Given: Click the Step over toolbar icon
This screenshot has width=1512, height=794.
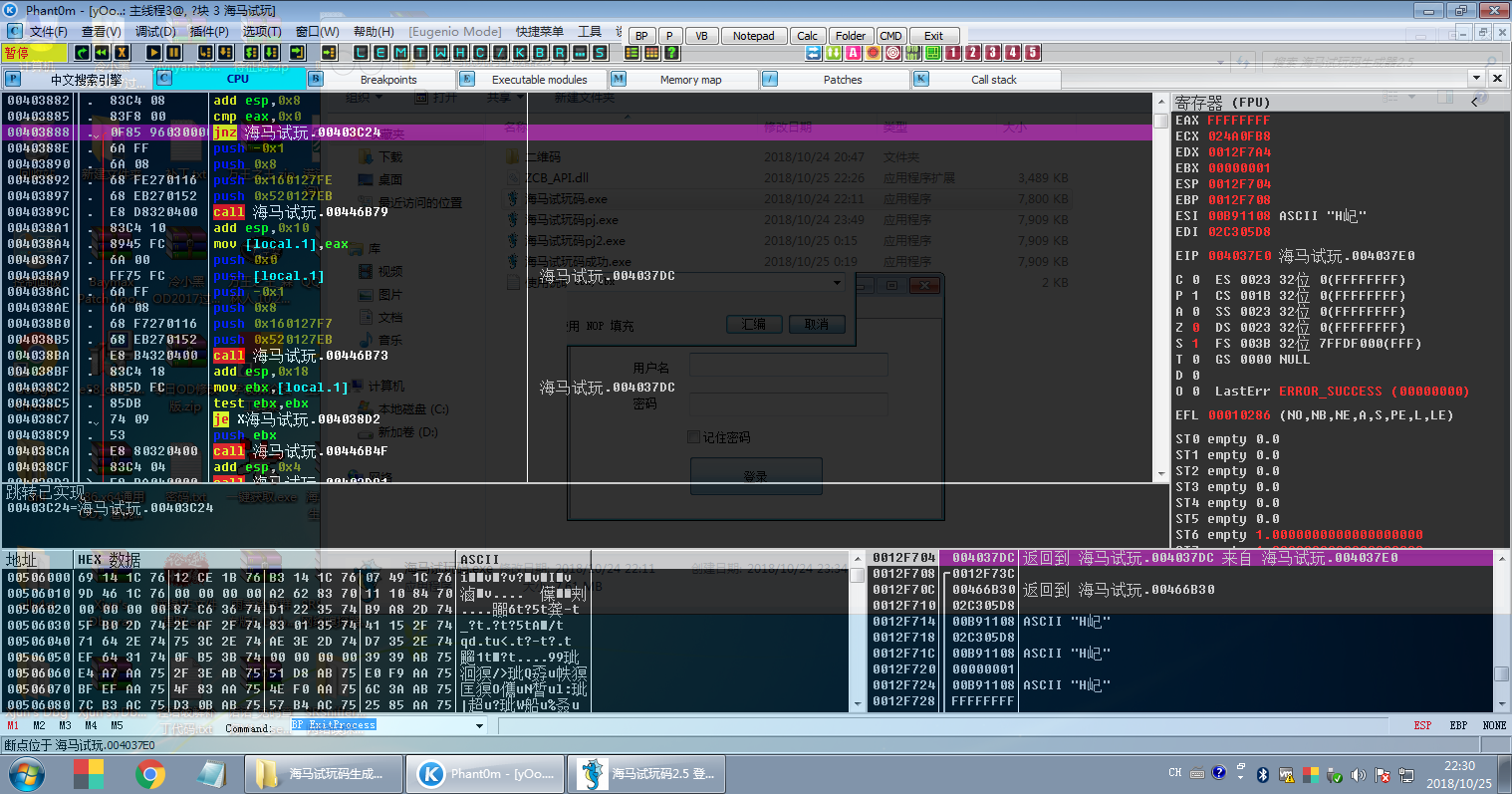Looking at the screenshot, I should 225,52.
